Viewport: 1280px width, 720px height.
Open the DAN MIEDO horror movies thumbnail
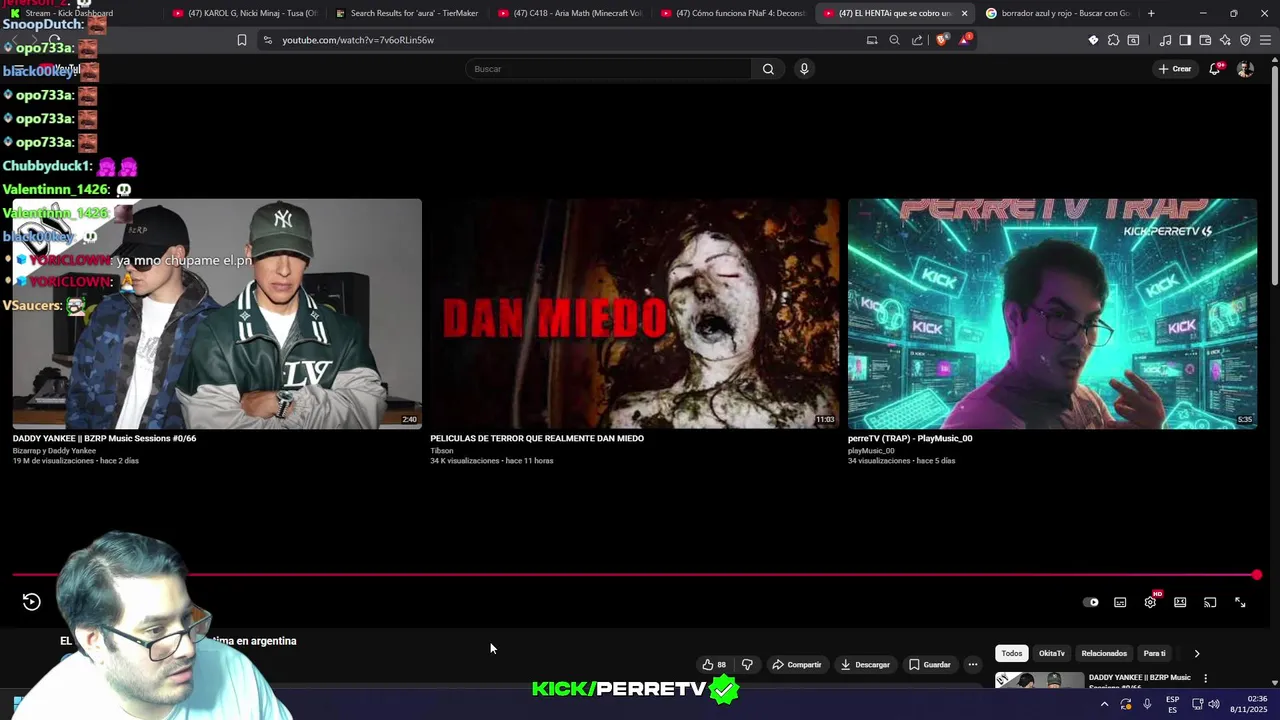[635, 313]
